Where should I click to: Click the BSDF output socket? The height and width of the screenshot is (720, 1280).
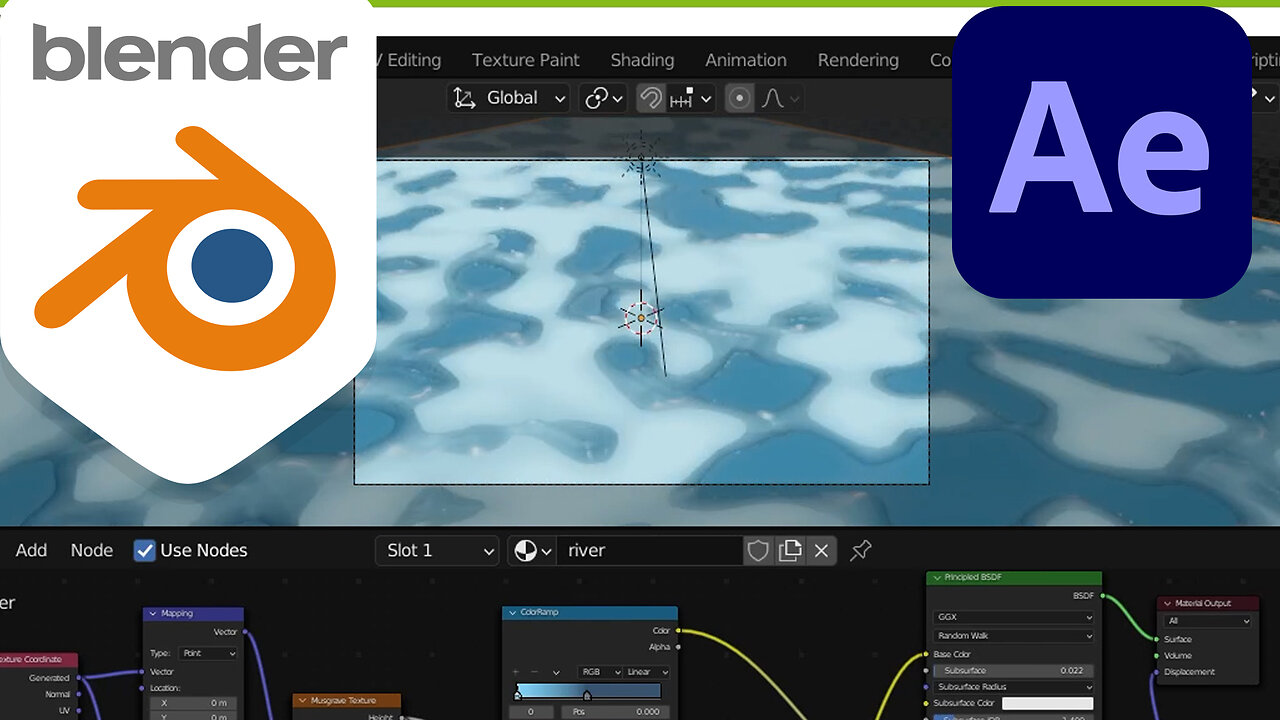click(x=1102, y=596)
